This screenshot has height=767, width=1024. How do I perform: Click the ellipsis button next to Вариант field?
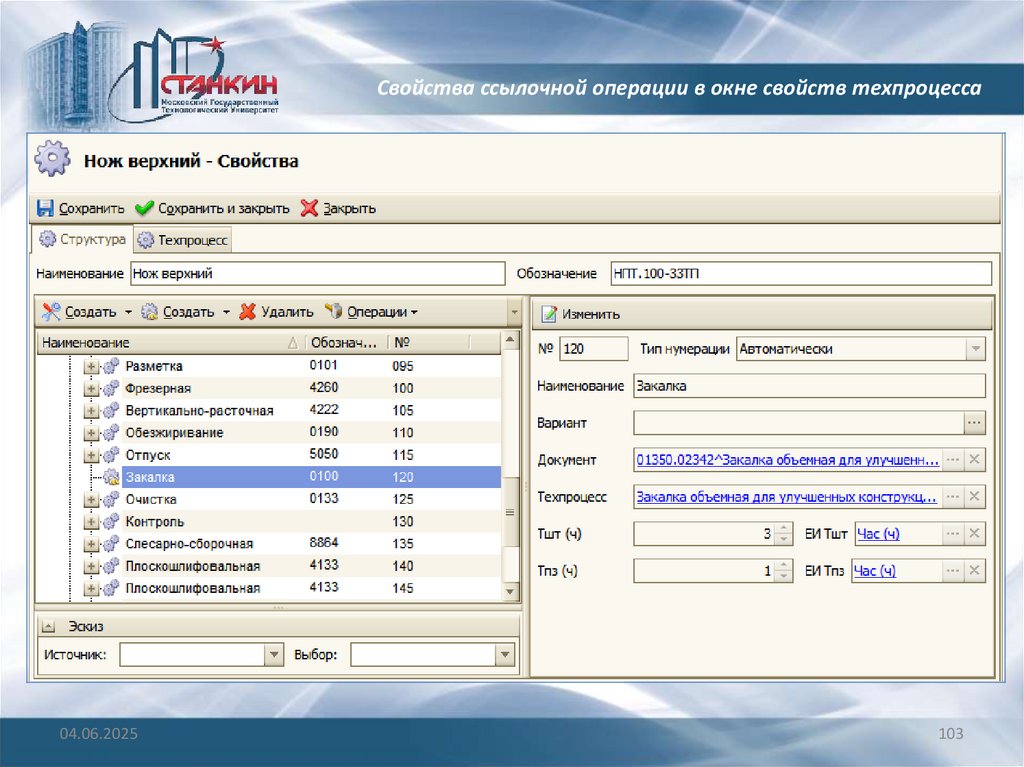point(974,423)
